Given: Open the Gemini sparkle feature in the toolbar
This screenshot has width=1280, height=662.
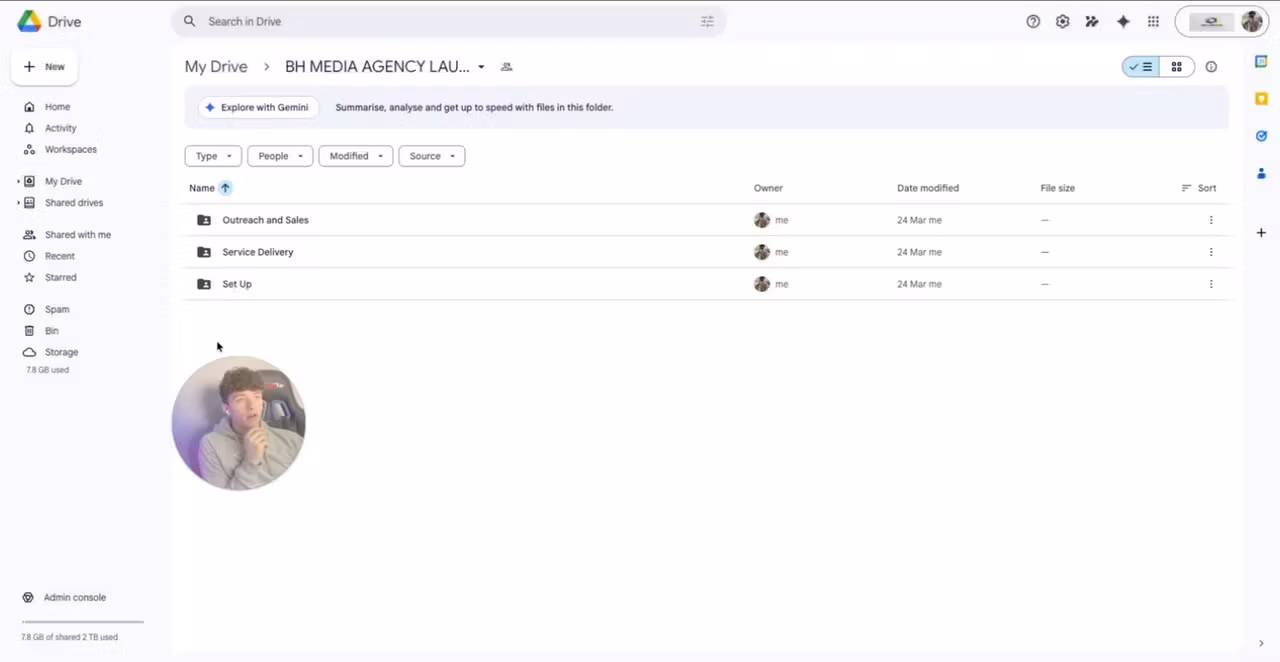Looking at the screenshot, I should pyautogui.click(x=1123, y=21).
